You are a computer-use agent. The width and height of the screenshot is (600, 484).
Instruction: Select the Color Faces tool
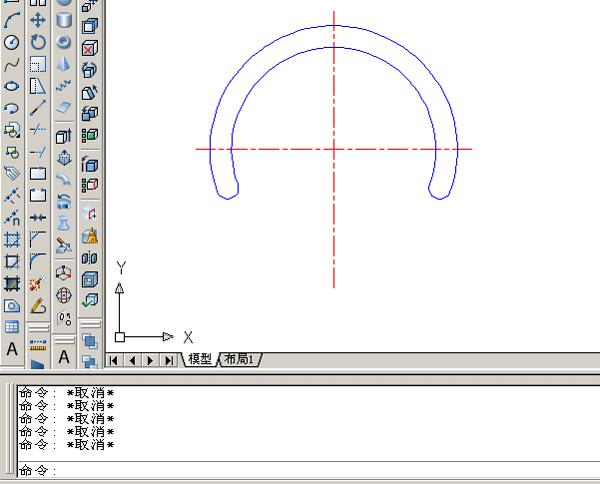pos(90,135)
